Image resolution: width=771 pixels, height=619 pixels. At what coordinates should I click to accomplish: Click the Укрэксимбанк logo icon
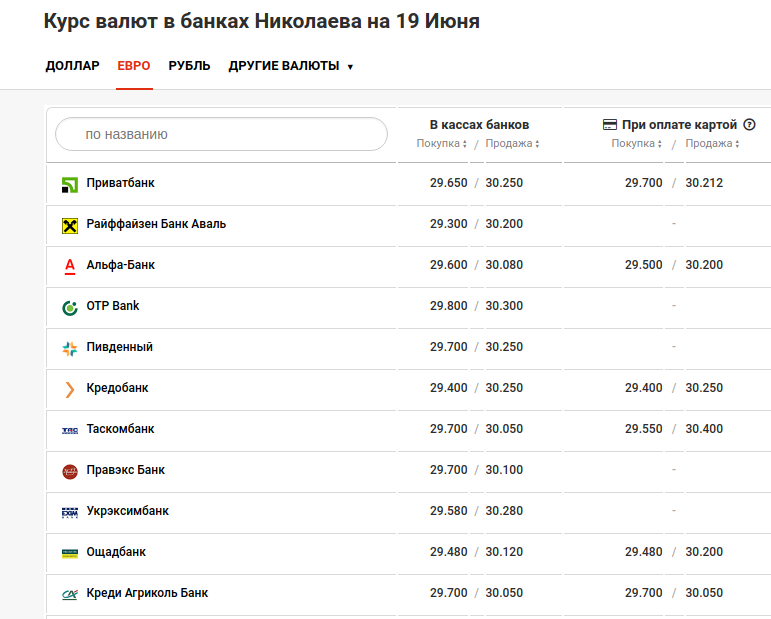70,513
